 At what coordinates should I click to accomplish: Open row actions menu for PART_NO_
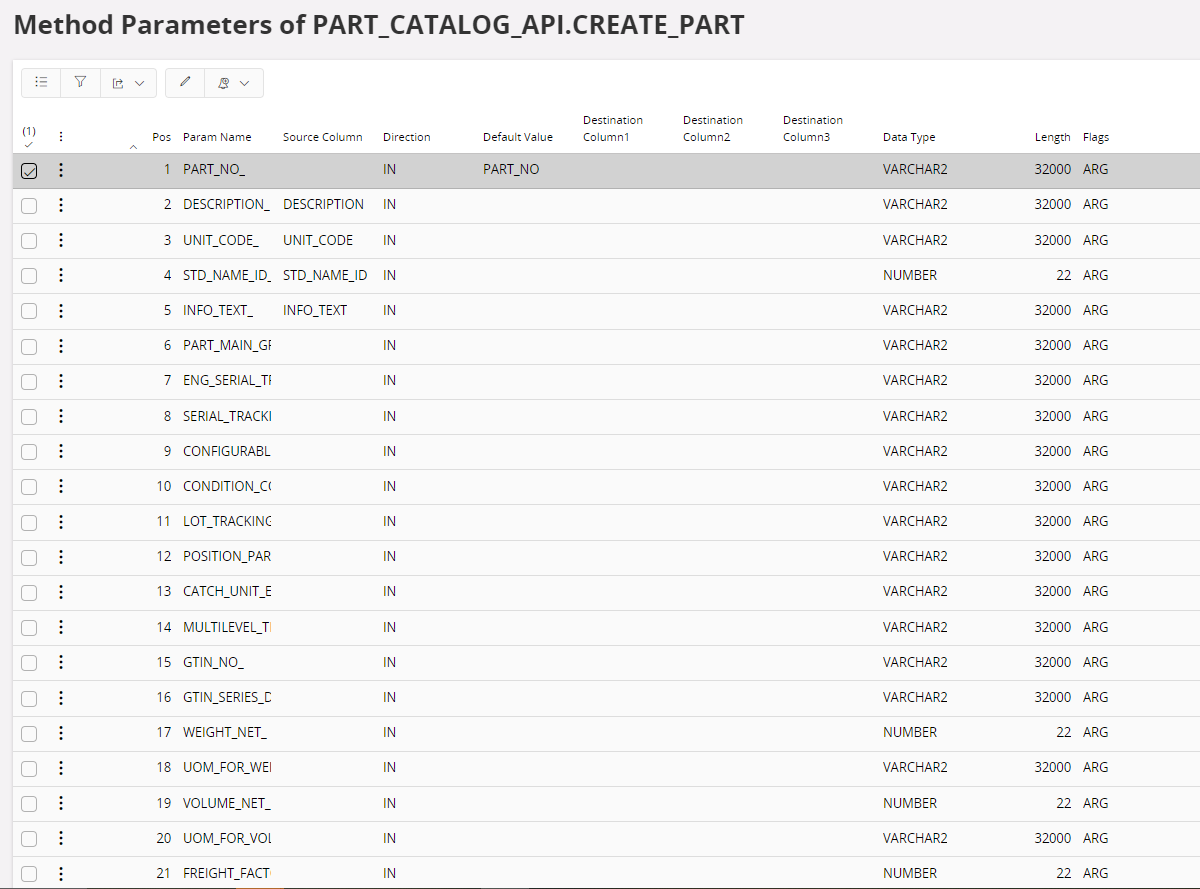pos(61,170)
